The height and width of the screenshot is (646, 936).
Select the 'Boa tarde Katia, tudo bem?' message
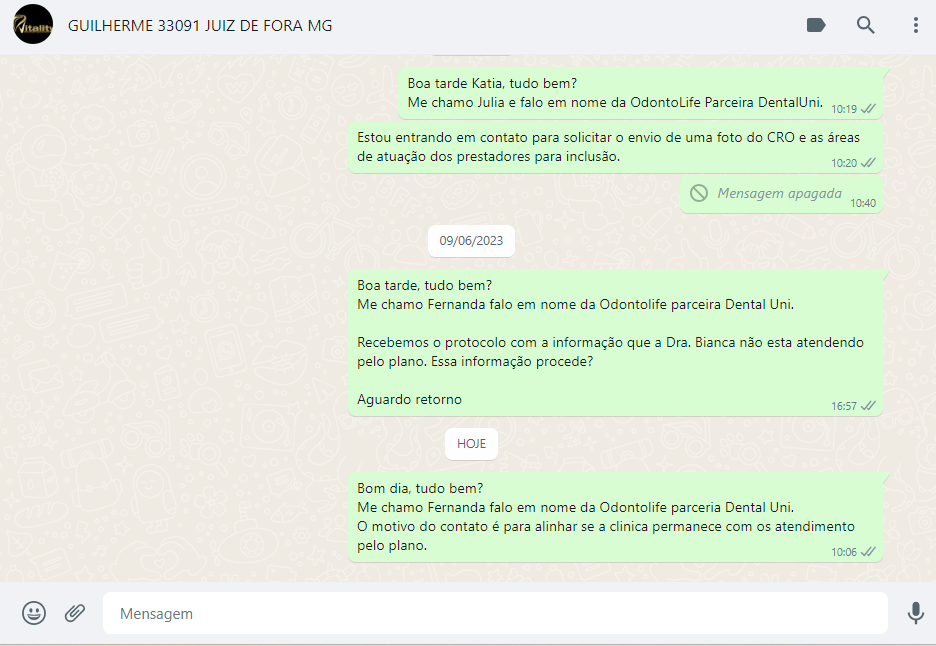coord(641,93)
